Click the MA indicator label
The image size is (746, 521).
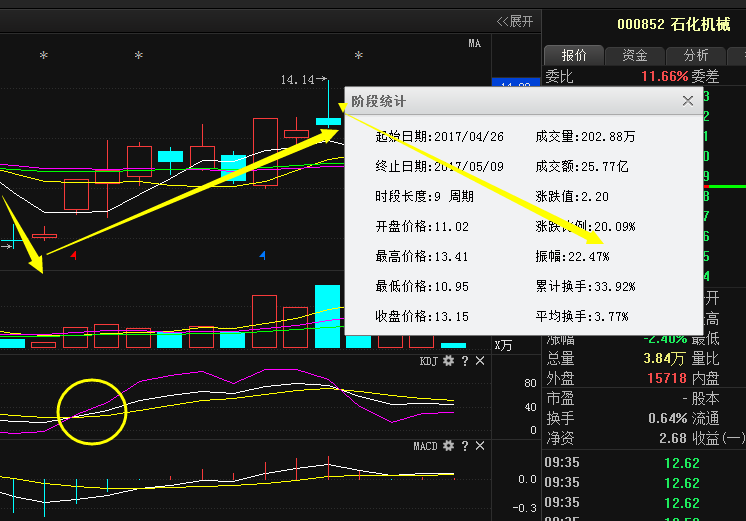click(474, 44)
